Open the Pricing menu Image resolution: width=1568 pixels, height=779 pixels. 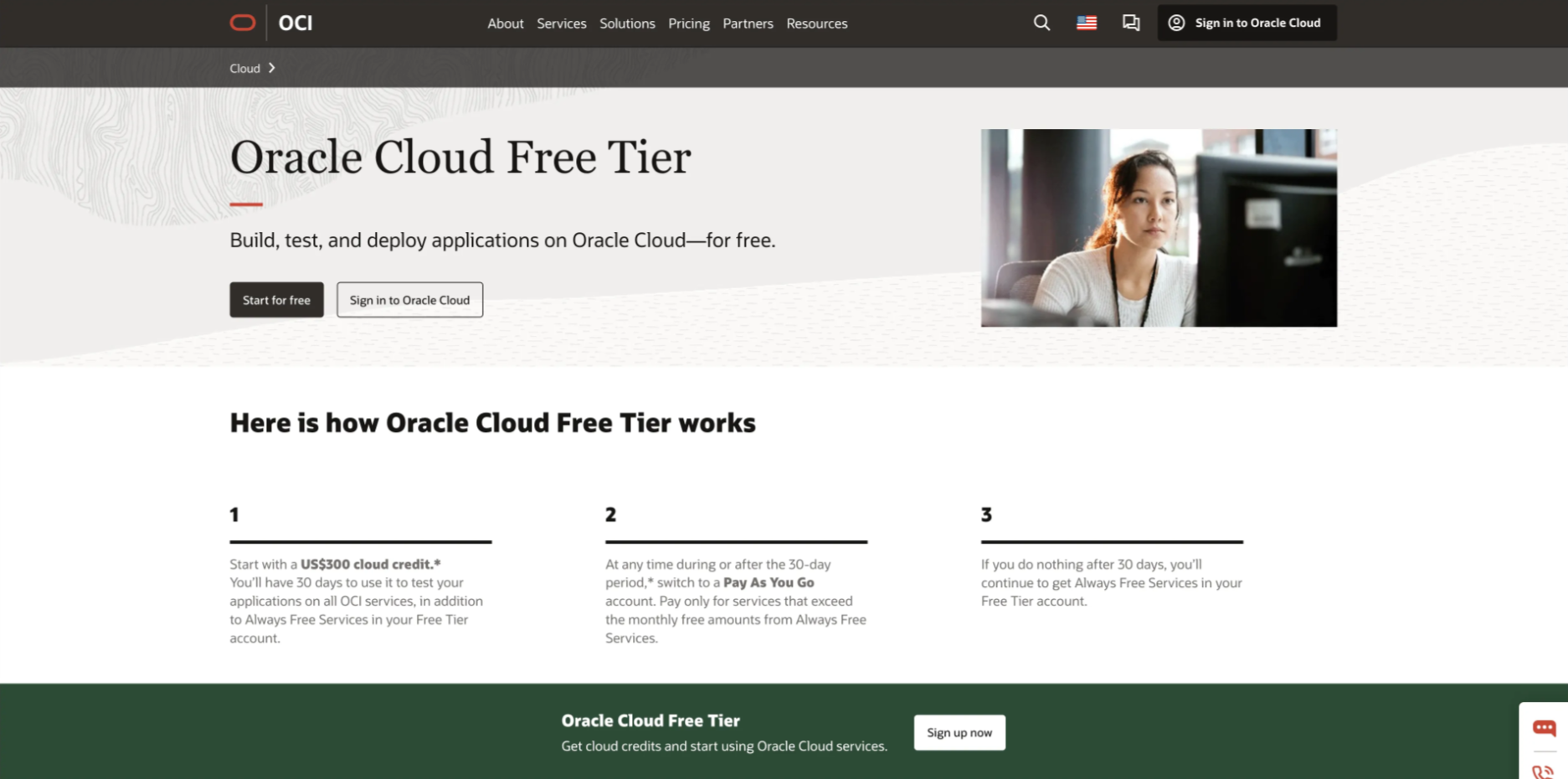(689, 23)
